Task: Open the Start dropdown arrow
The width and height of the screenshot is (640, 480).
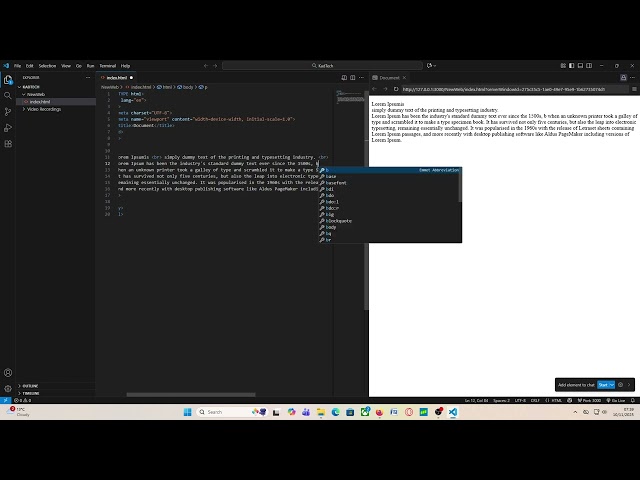Action: pyautogui.click(x=612, y=385)
